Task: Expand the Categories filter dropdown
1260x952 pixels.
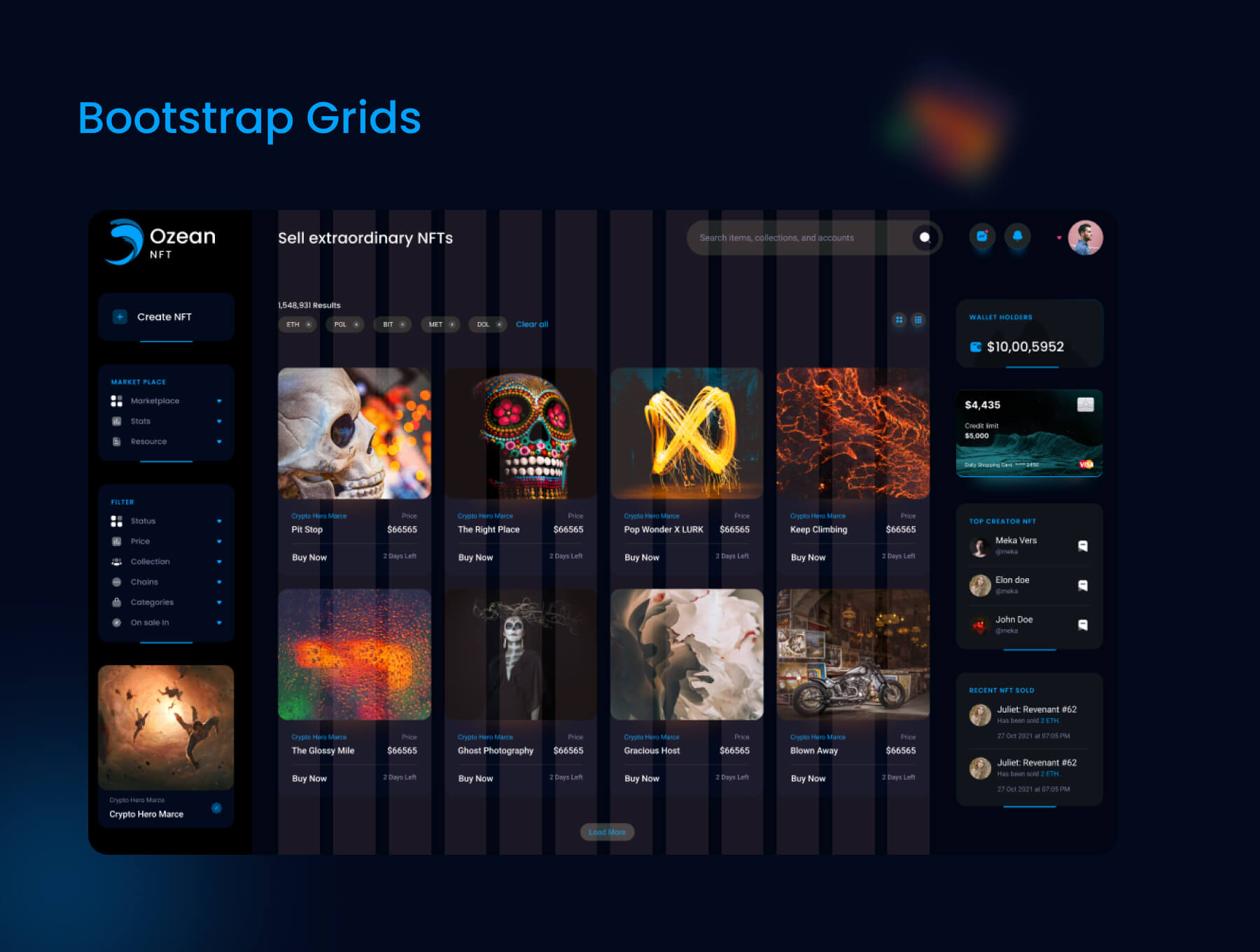Action: click(x=219, y=603)
